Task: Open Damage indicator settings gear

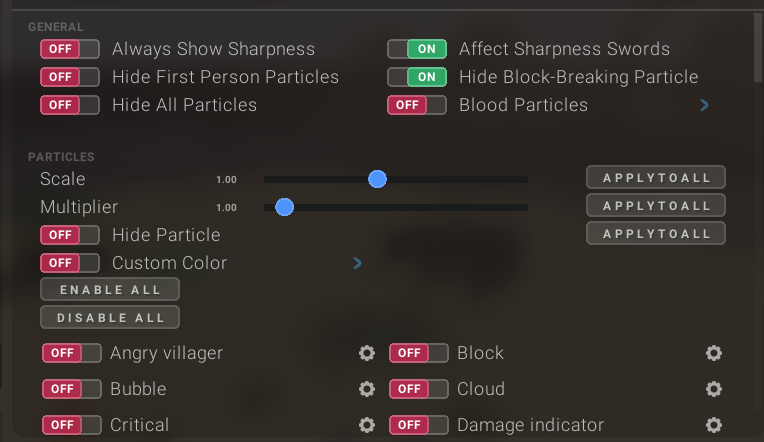Action: (x=713, y=425)
